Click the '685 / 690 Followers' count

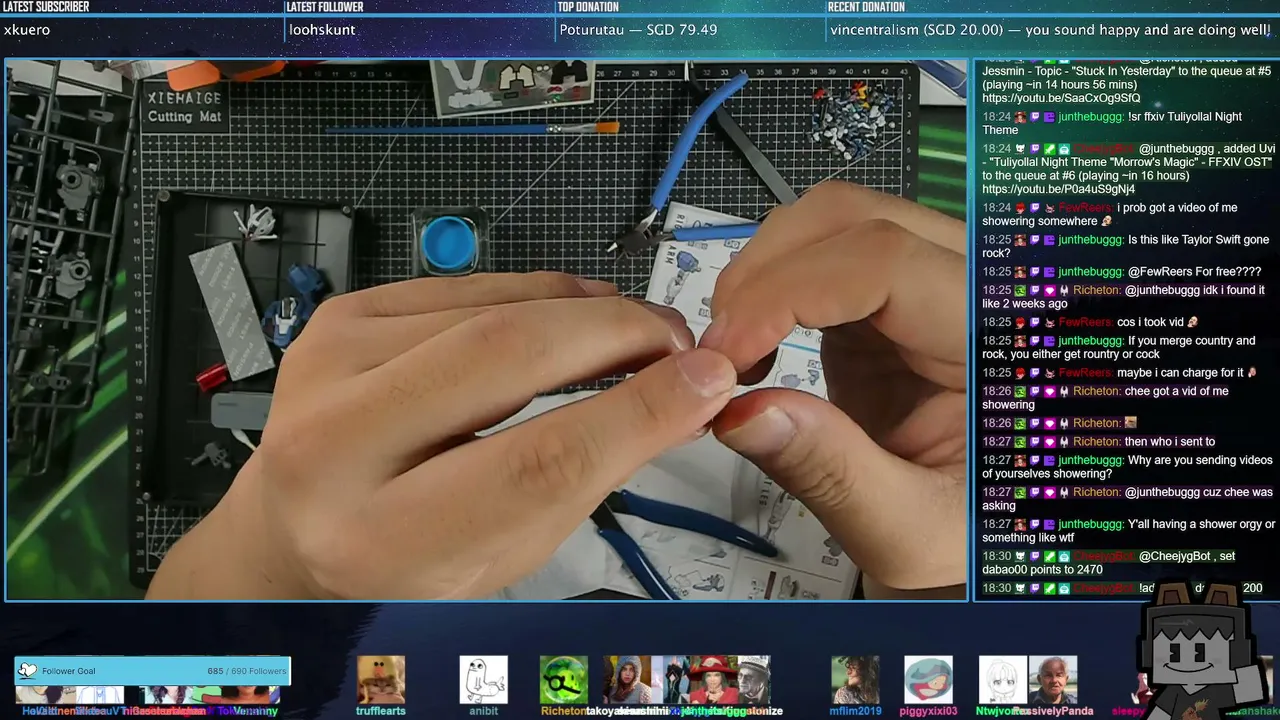246,671
